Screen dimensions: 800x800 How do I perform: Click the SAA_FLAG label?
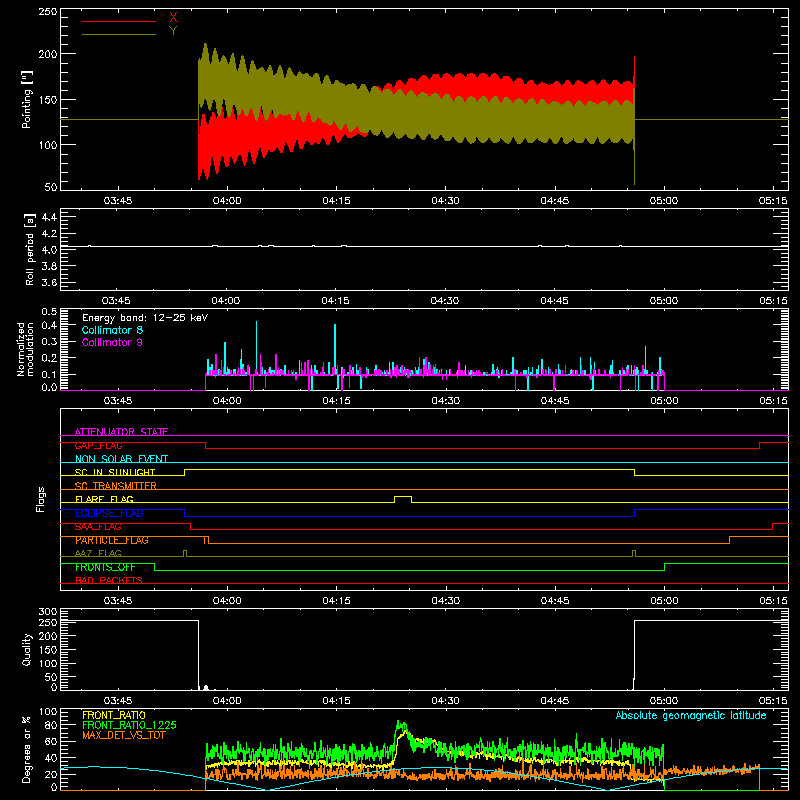pyautogui.click(x=98, y=527)
